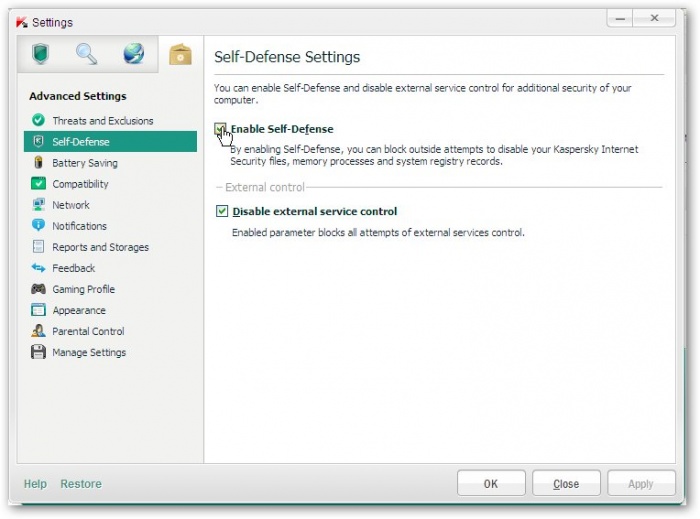This screenshot has height=519, width=700.
Task: Go to Feedback settings
Action: pos(110,268)
